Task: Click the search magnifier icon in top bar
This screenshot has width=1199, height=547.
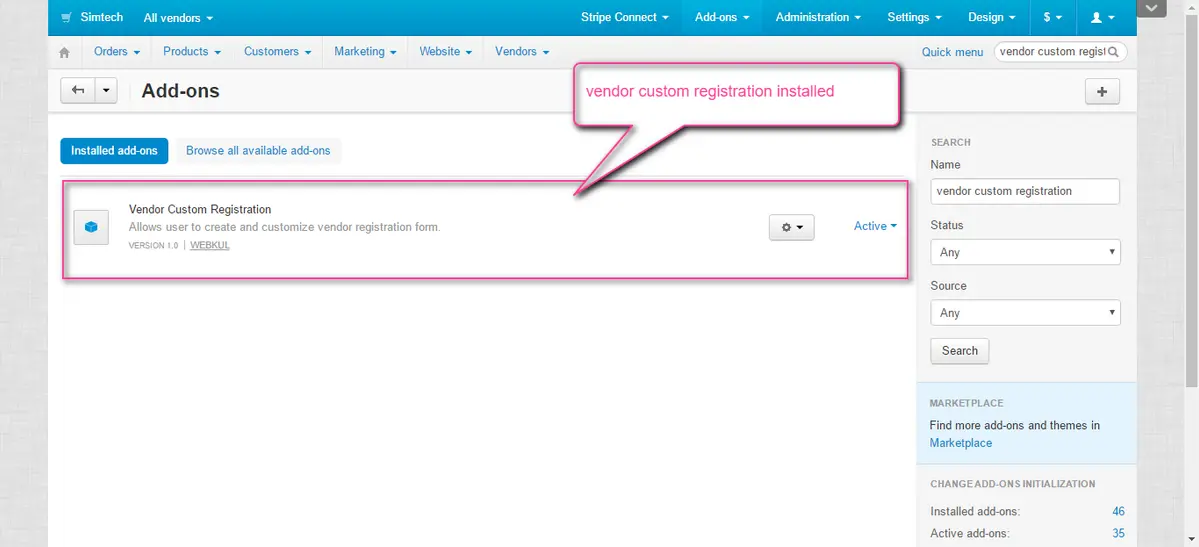Action: pyautogui.click(x=1115, y=52)
